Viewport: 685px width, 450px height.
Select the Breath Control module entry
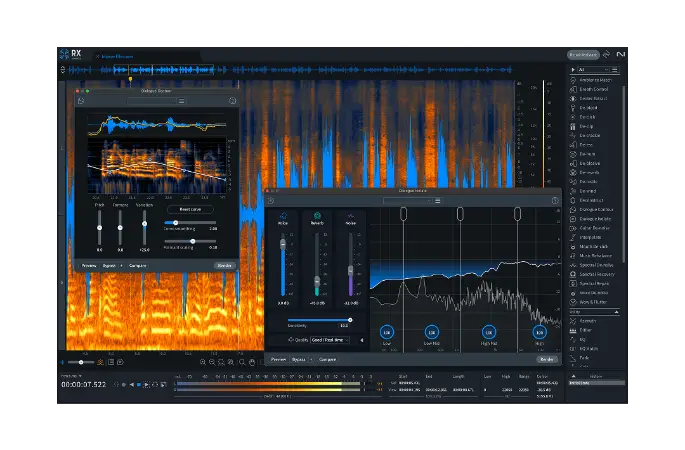pos(596,89)
